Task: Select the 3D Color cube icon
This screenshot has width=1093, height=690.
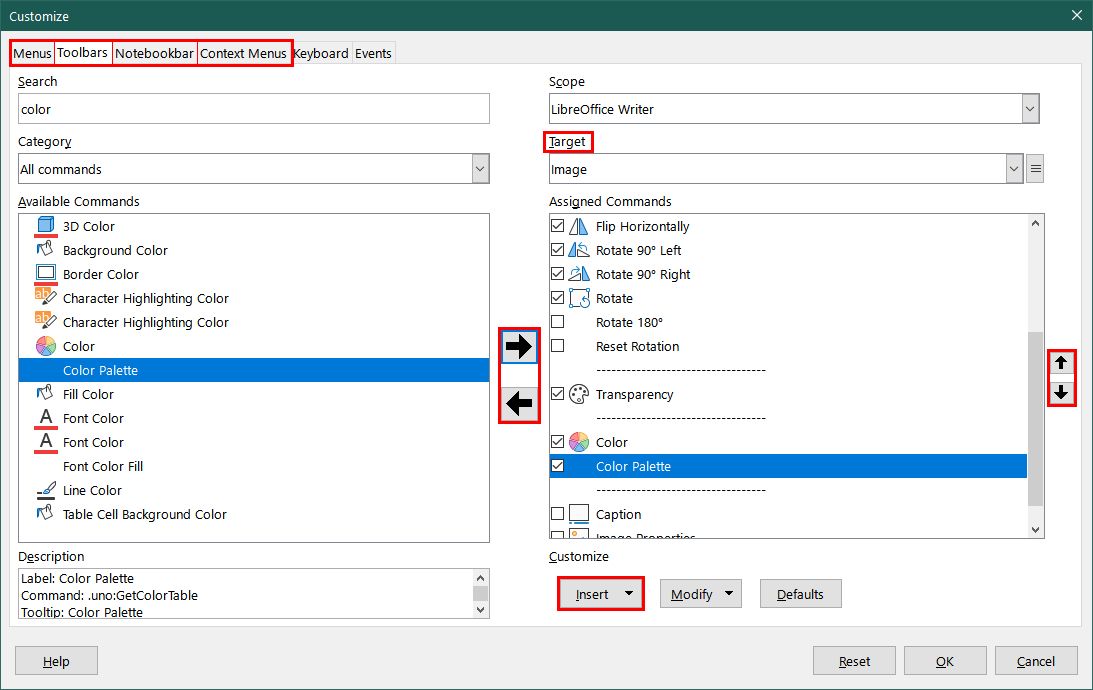Action: point(46,226)
